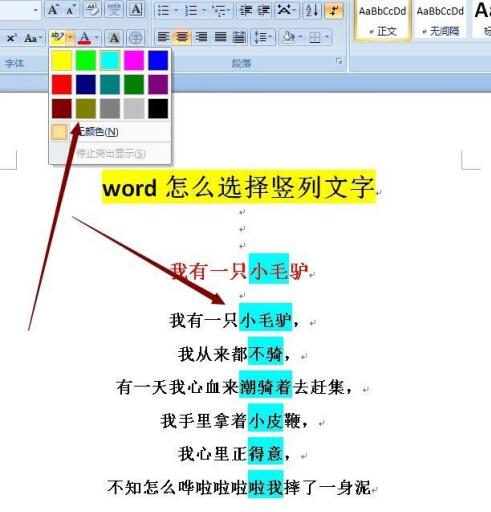This screenshot has height=512, width=491.
Task: Click the paragraph shading bucket icon
Action: pos(288,37)
